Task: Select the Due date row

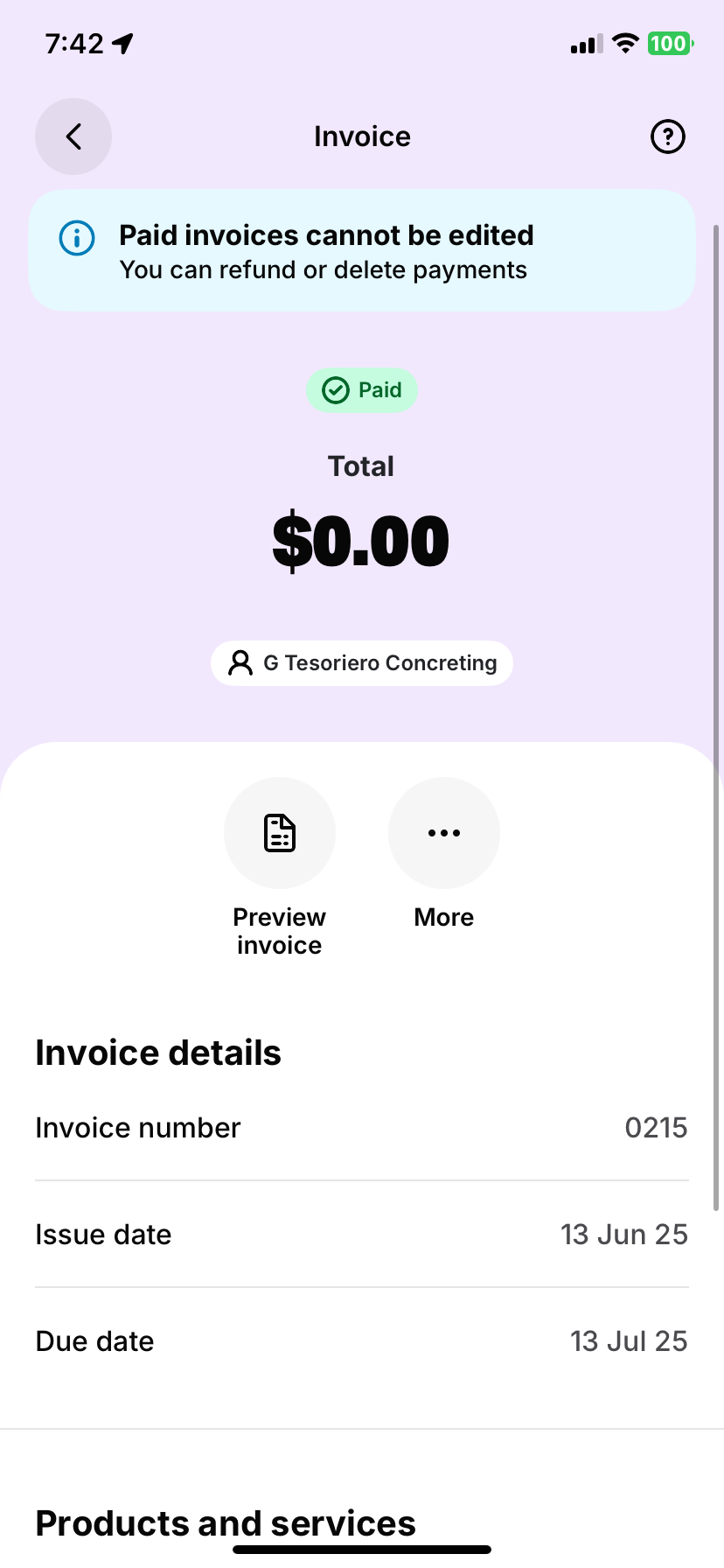Action: click(x=362, y=1341)
